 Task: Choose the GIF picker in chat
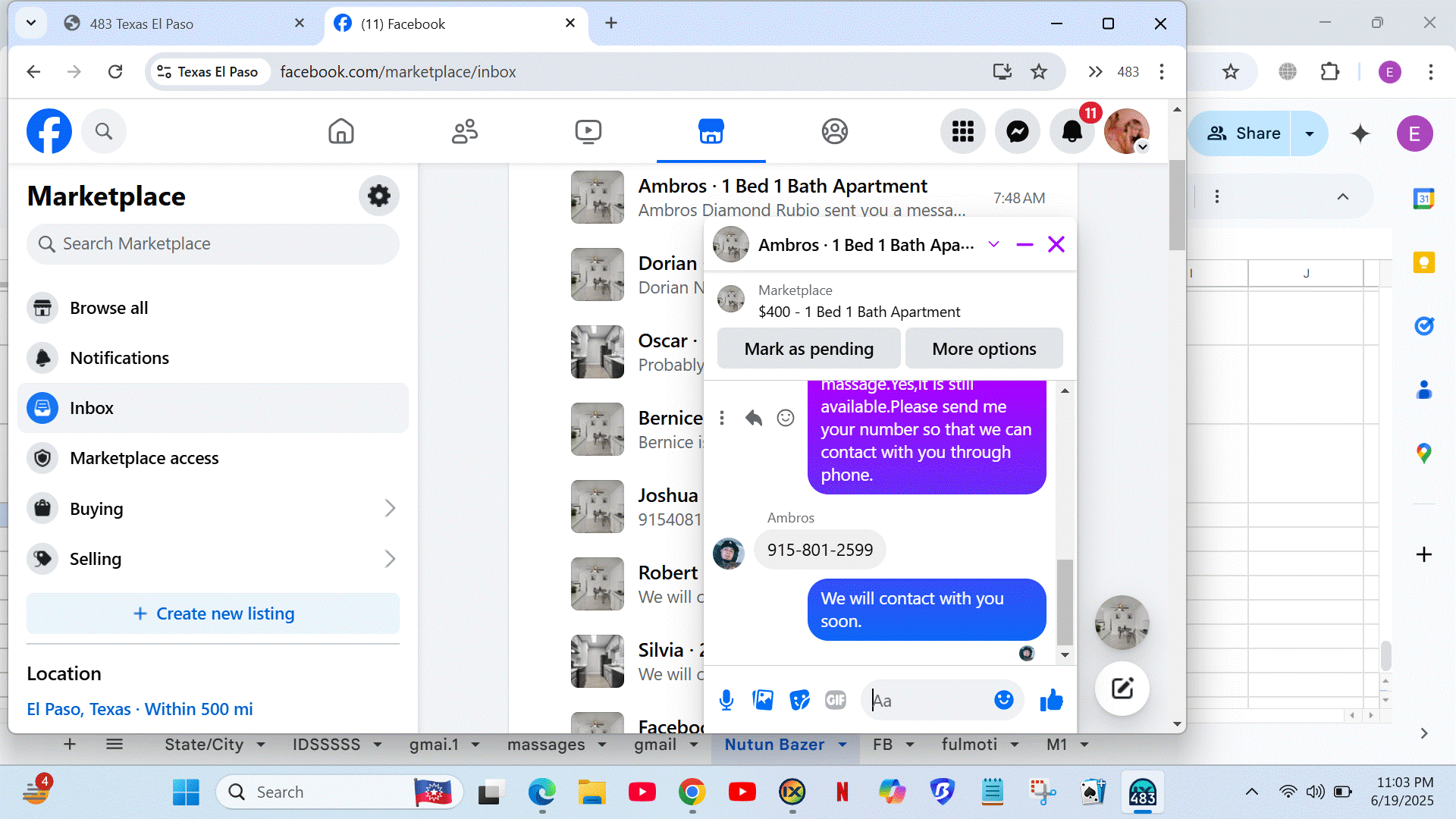[x=835, y=700]
